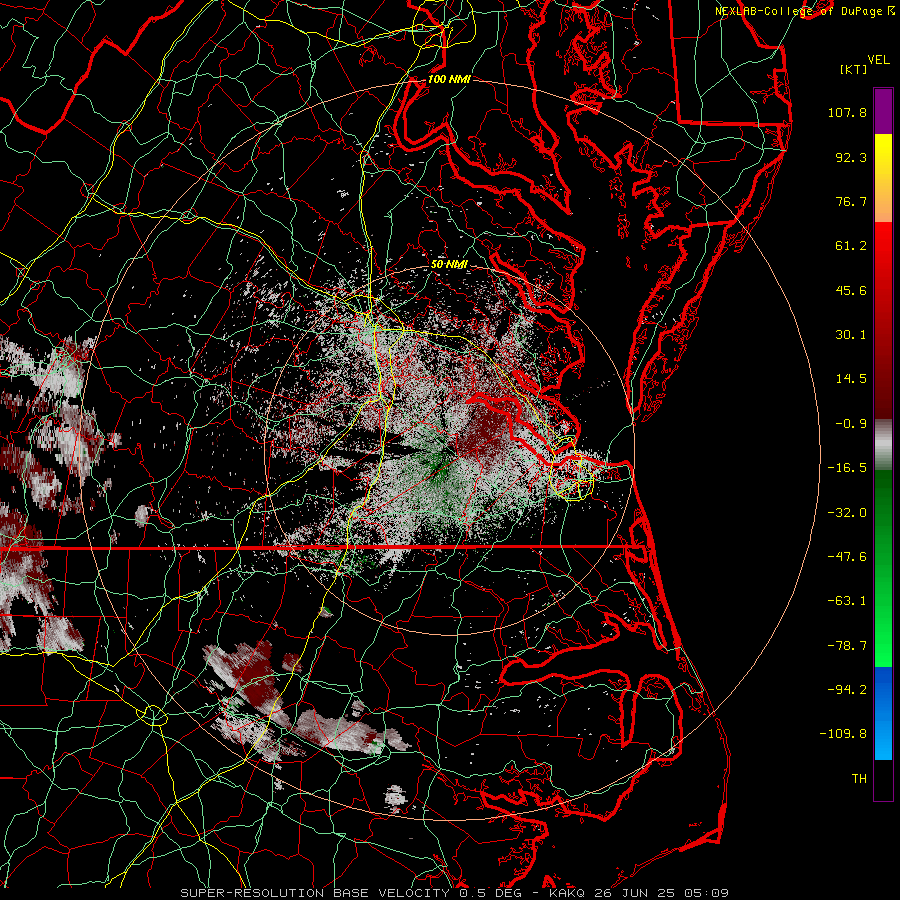
Task: Click the VEL legend title
Action: pyautogui.click(x=878, y=60)
